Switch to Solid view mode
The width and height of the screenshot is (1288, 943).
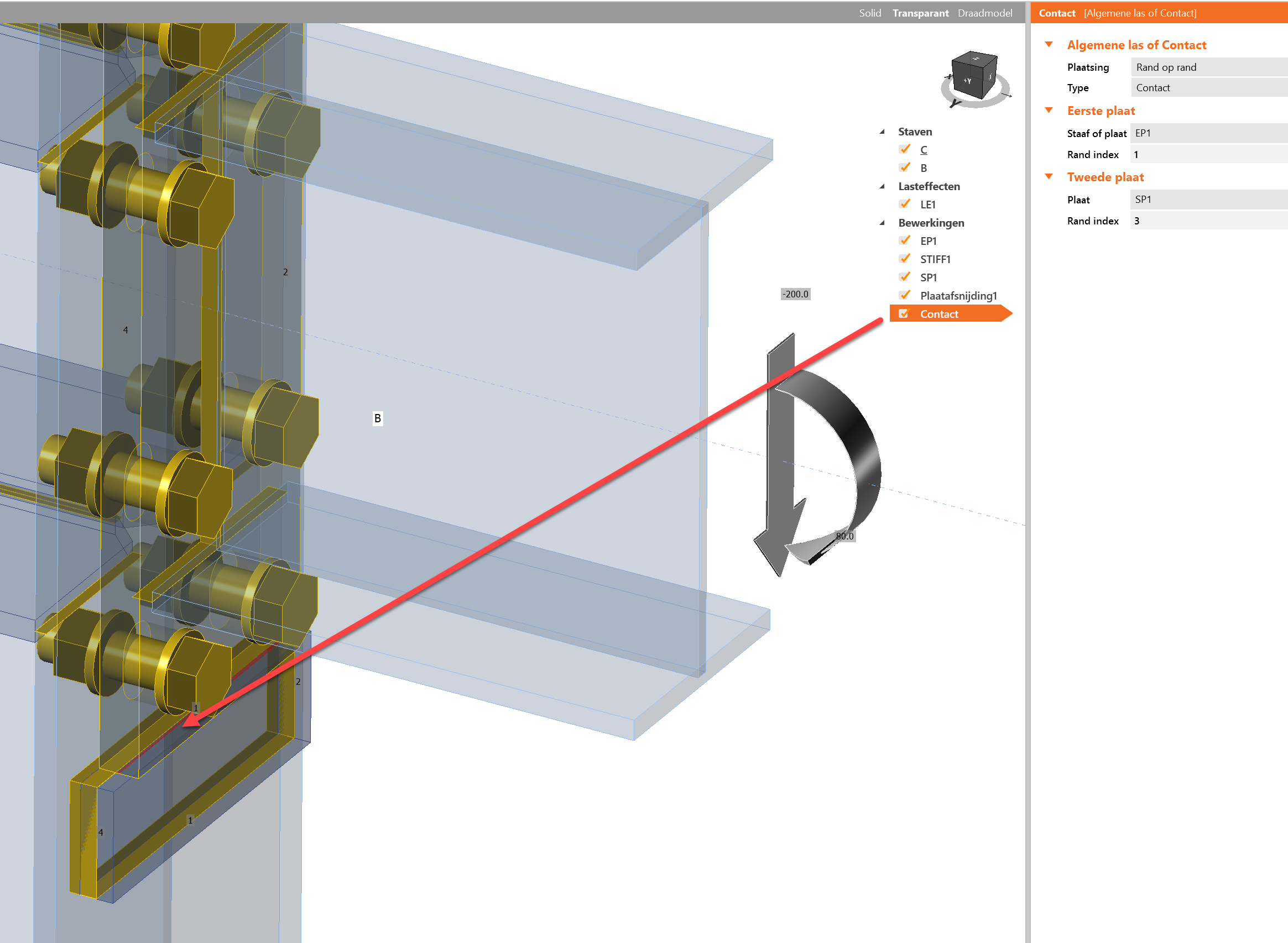click(869, 13)
